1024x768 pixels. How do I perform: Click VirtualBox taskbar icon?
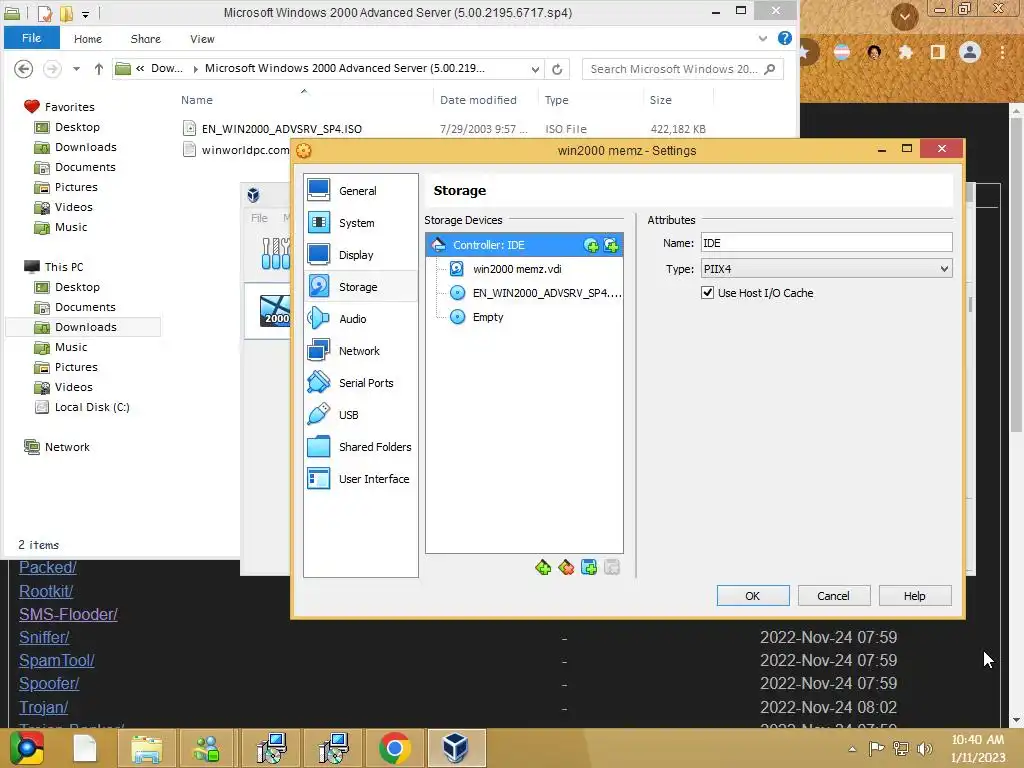456,748
